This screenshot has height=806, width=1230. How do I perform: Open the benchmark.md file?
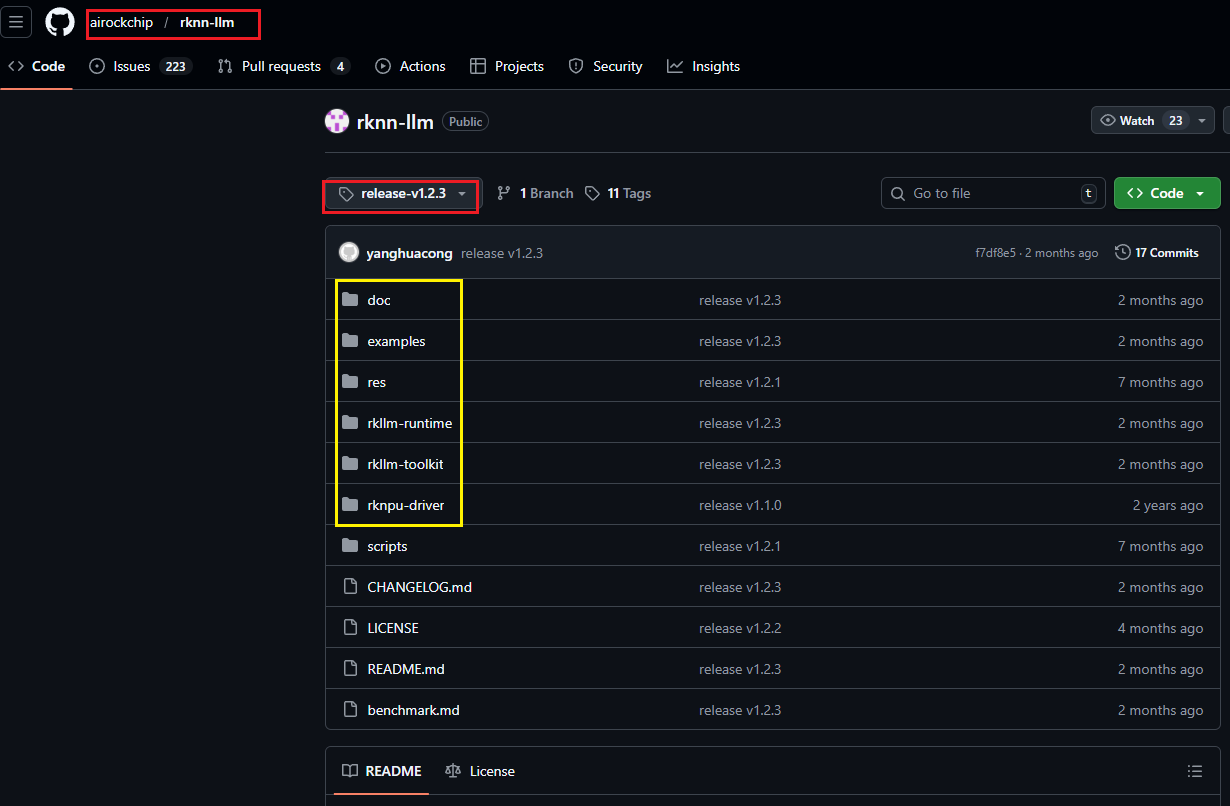(413, 710)
